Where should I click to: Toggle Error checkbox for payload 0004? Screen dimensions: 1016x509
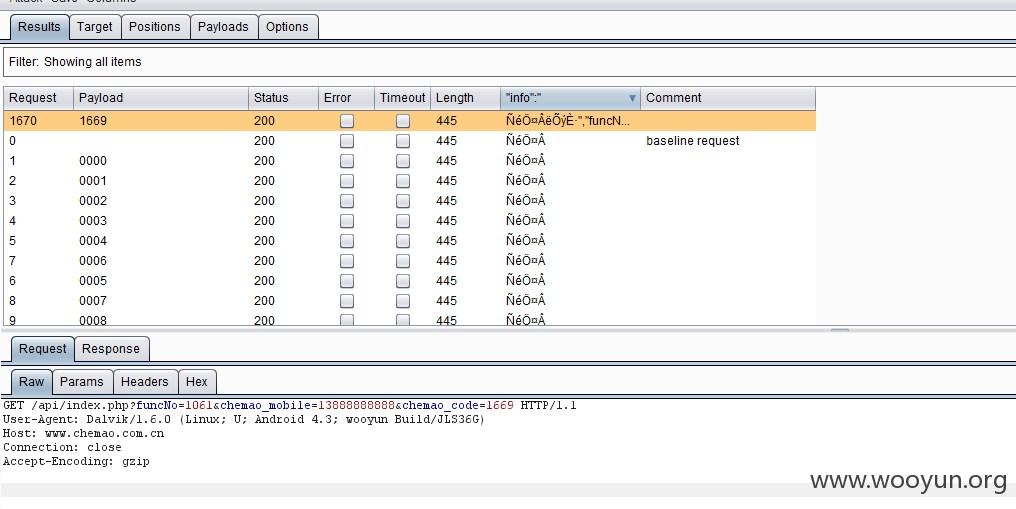coord(347,242)
